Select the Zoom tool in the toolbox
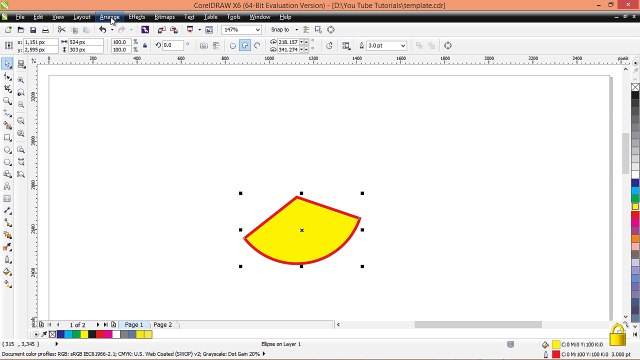This screenshot has height=360, width=640. [7, 101]
